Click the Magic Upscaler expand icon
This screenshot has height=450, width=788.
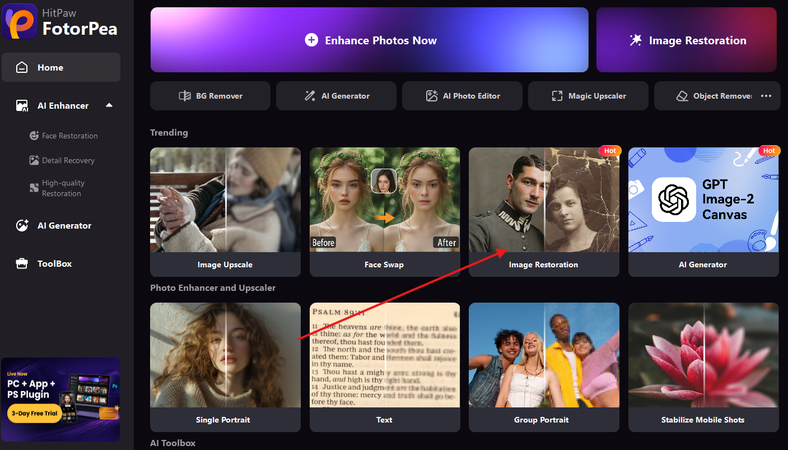[x=557, y=96]
